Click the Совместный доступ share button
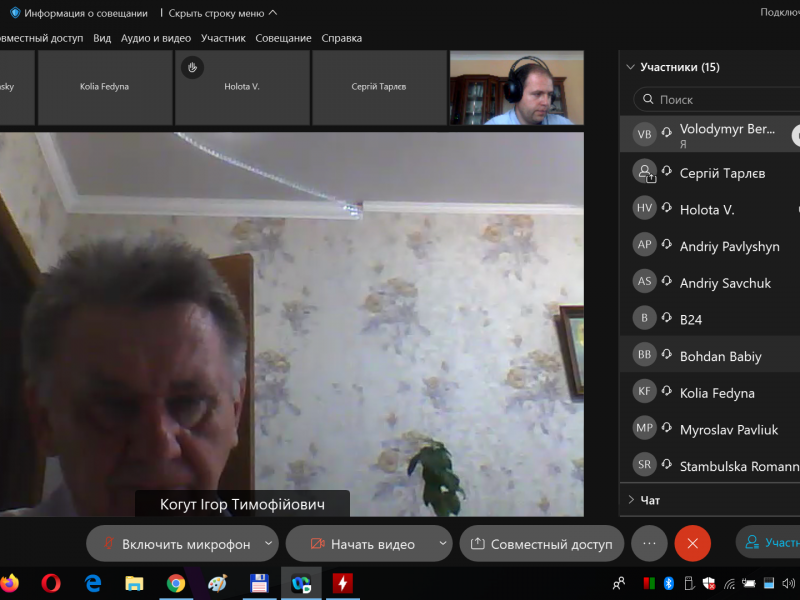Screen dimensions: 800x600 [541, 544]
